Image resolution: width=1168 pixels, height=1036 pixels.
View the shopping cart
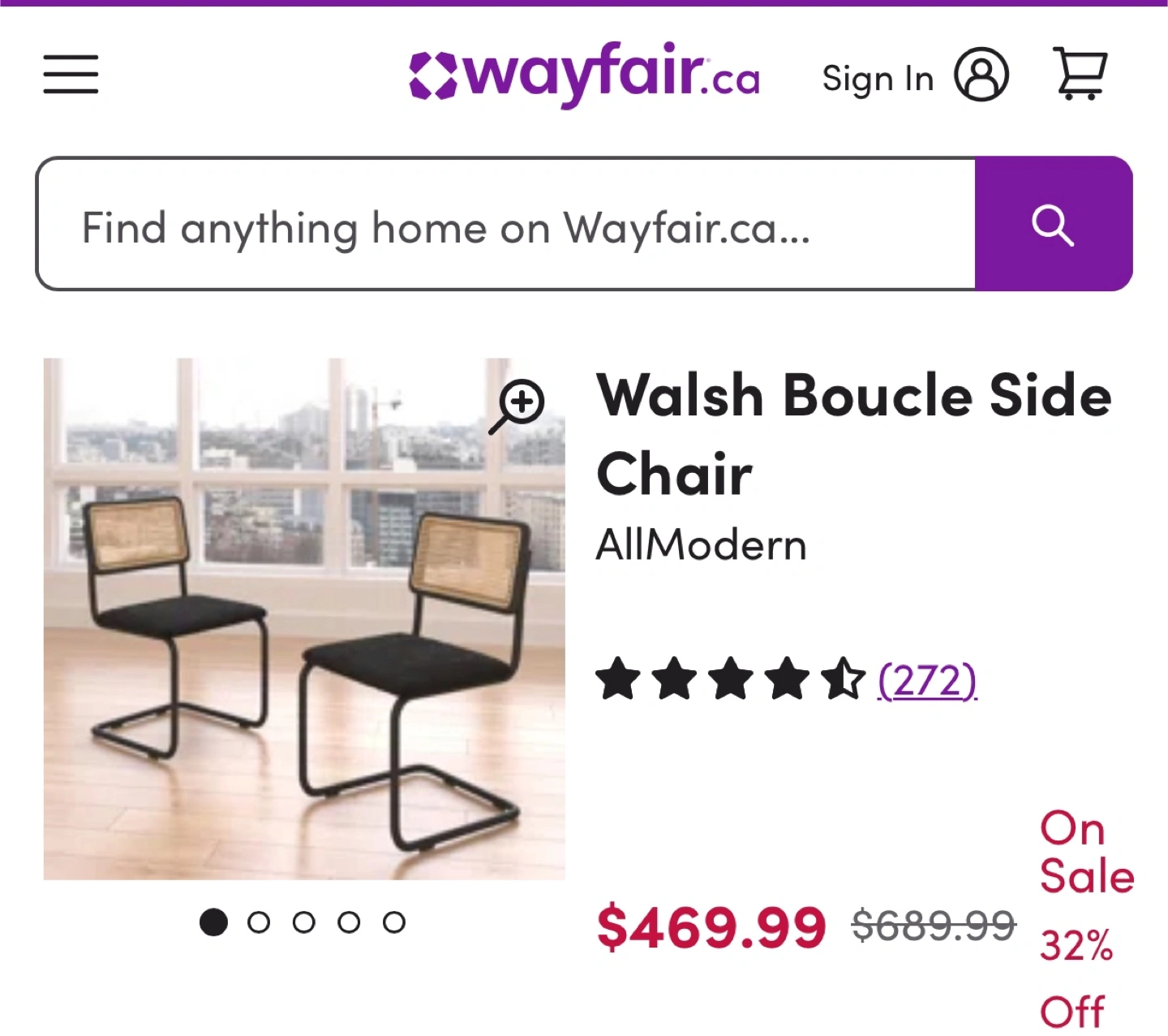tap(1080, 75)
